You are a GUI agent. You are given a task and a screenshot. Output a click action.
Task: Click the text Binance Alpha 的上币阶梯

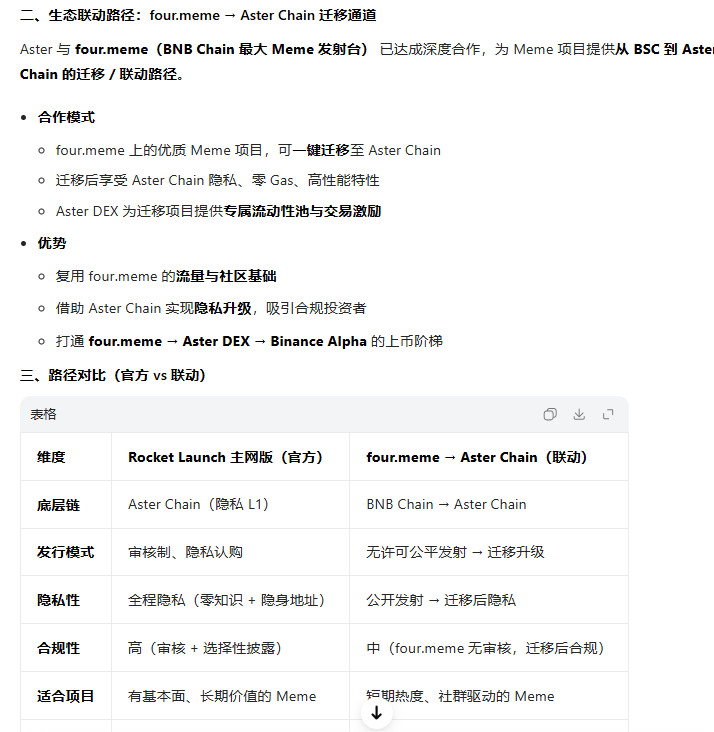[x=356, y=341]
